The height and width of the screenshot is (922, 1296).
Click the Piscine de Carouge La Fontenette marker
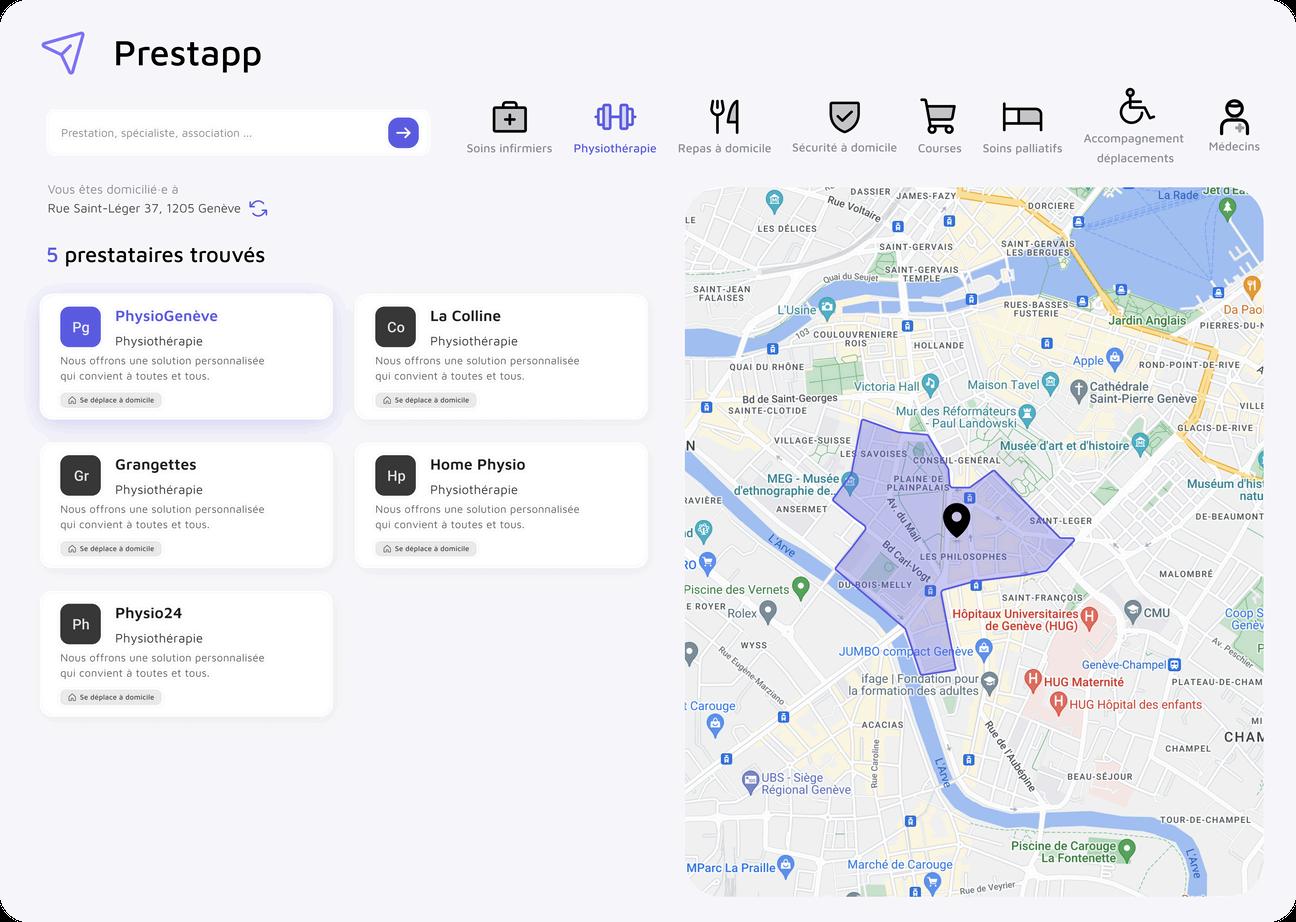tap(1128, 850)
